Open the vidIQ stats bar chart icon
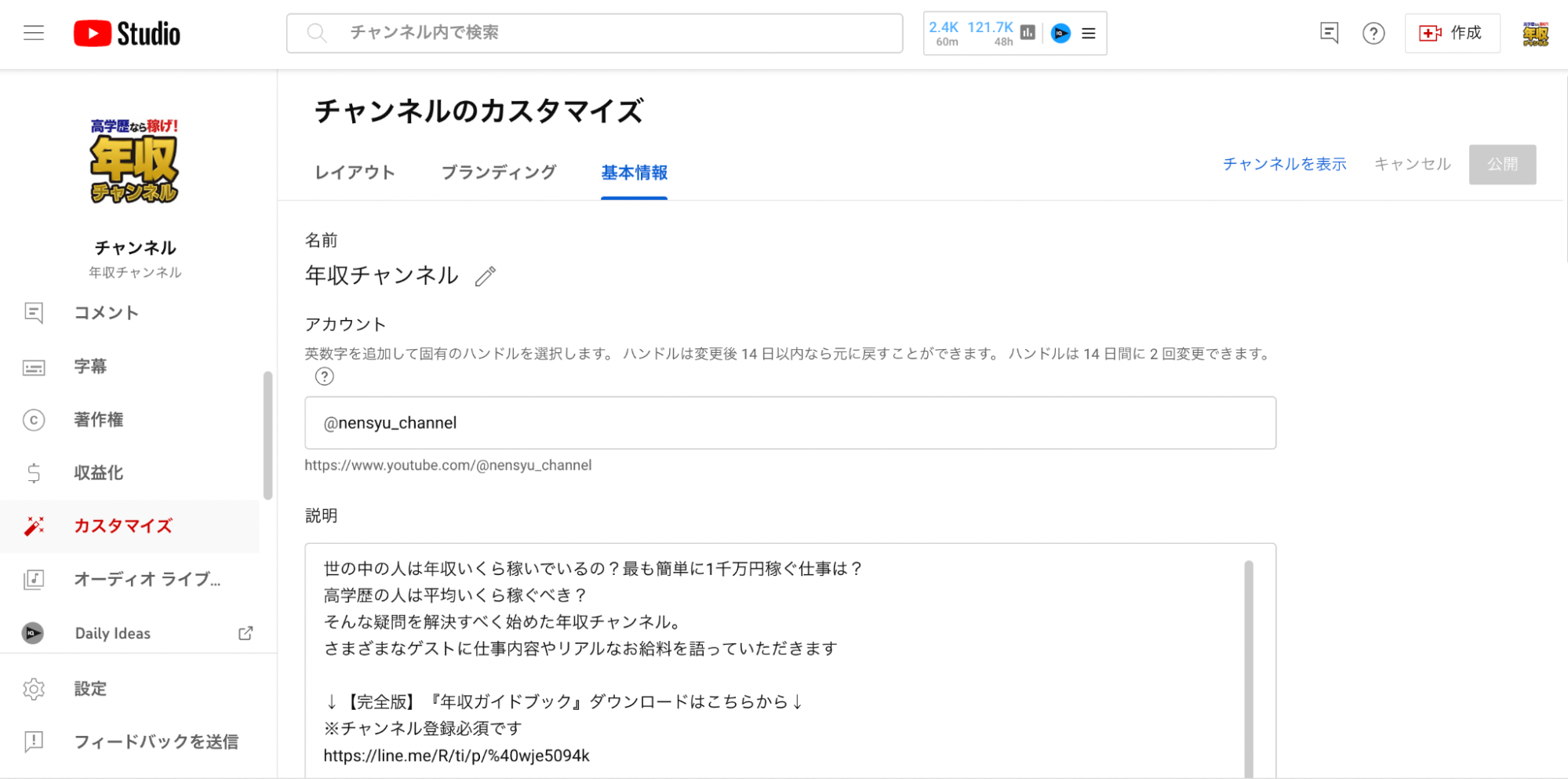This screenshot has width=1568, height=779. [x=1028, y=33]
